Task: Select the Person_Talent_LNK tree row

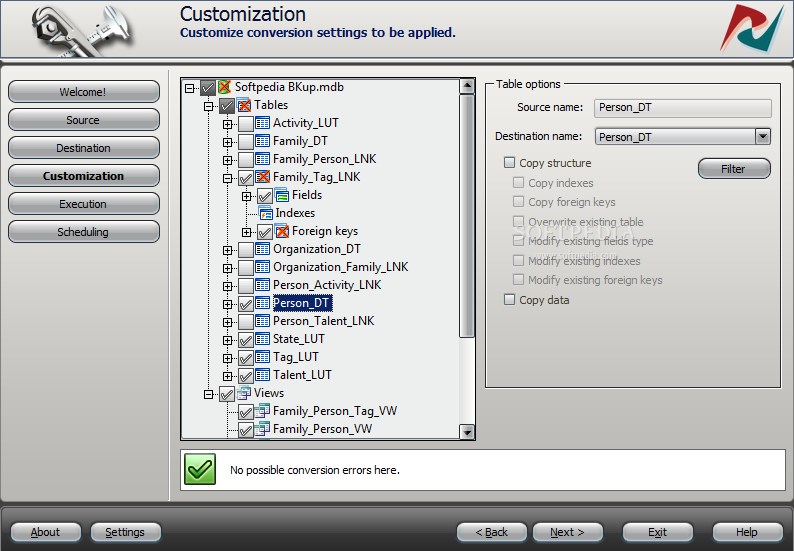Action: [x=324, y=321]
